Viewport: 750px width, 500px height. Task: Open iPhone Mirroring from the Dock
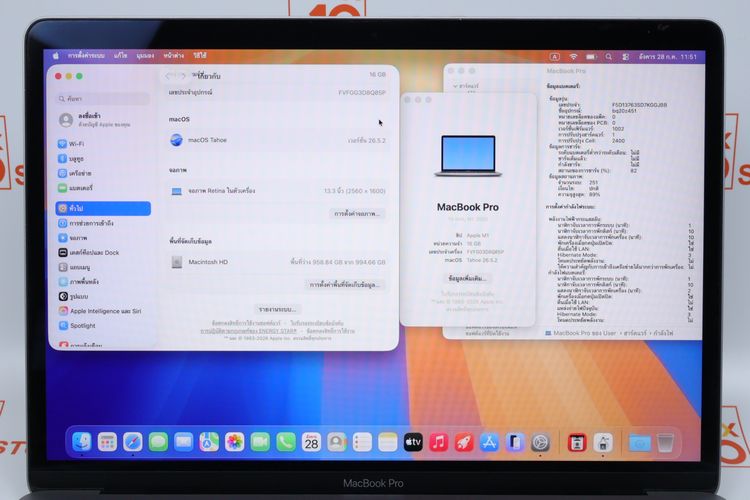[x=515, y=442]
